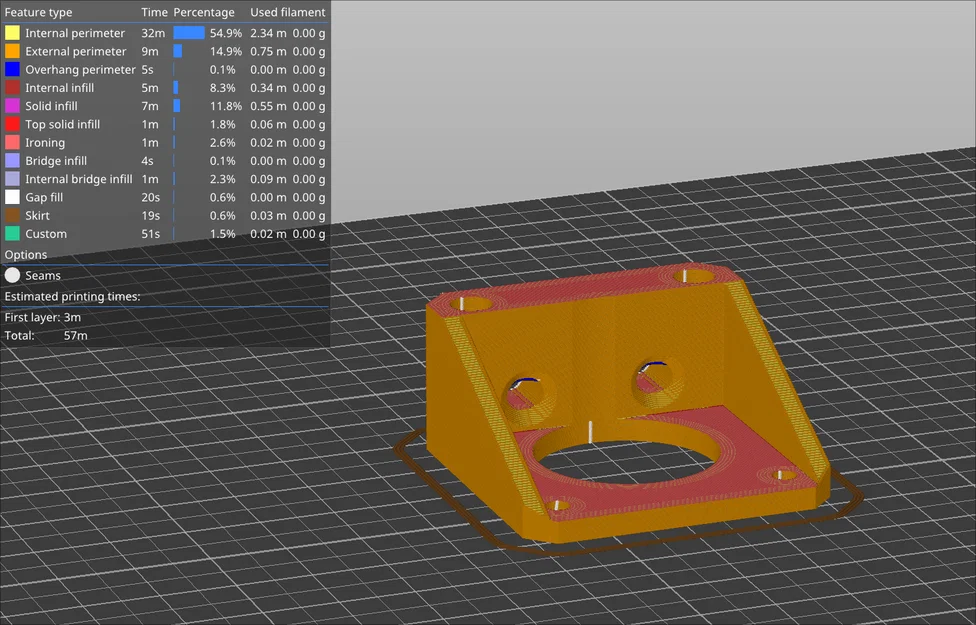This screenshot has width=976, height=625.
Task: Toggle Internal bridge infill by its label
Action: pos(78,179)
